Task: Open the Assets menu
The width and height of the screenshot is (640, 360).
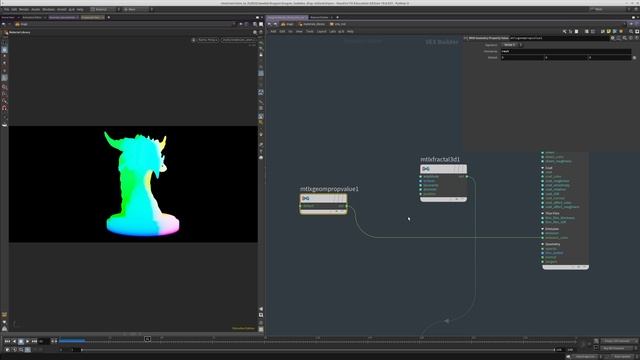Action: [x=36, y=9]
